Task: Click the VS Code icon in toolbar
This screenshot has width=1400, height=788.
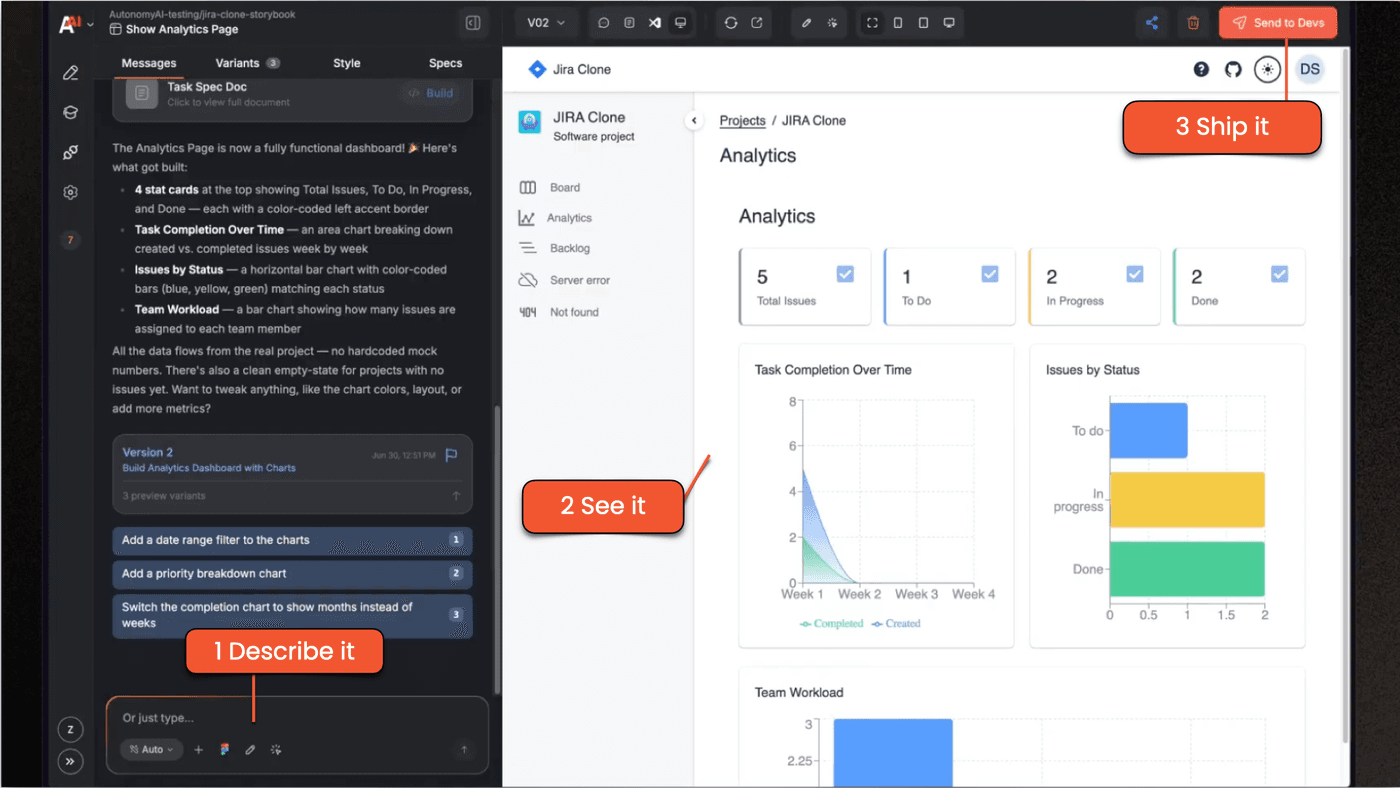Action: [x=654, y=23]
